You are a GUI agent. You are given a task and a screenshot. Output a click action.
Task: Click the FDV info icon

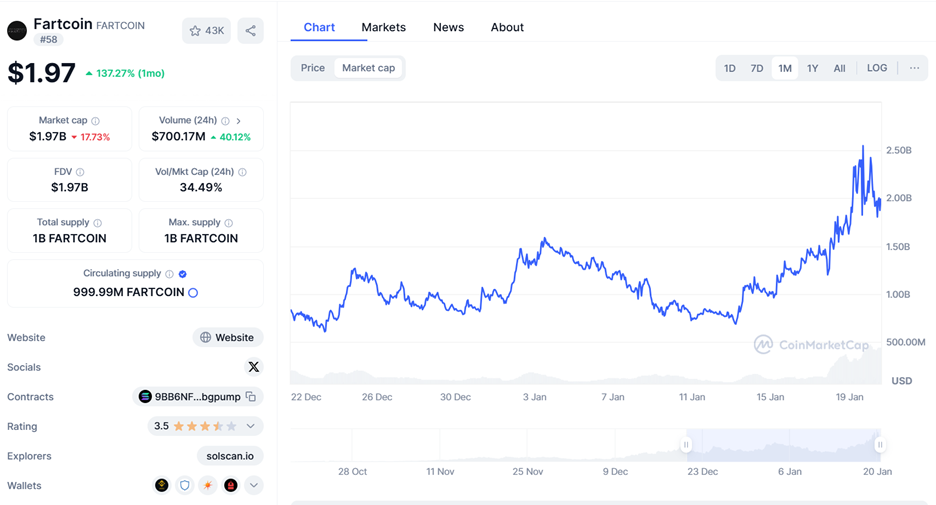tap(80, 172)
